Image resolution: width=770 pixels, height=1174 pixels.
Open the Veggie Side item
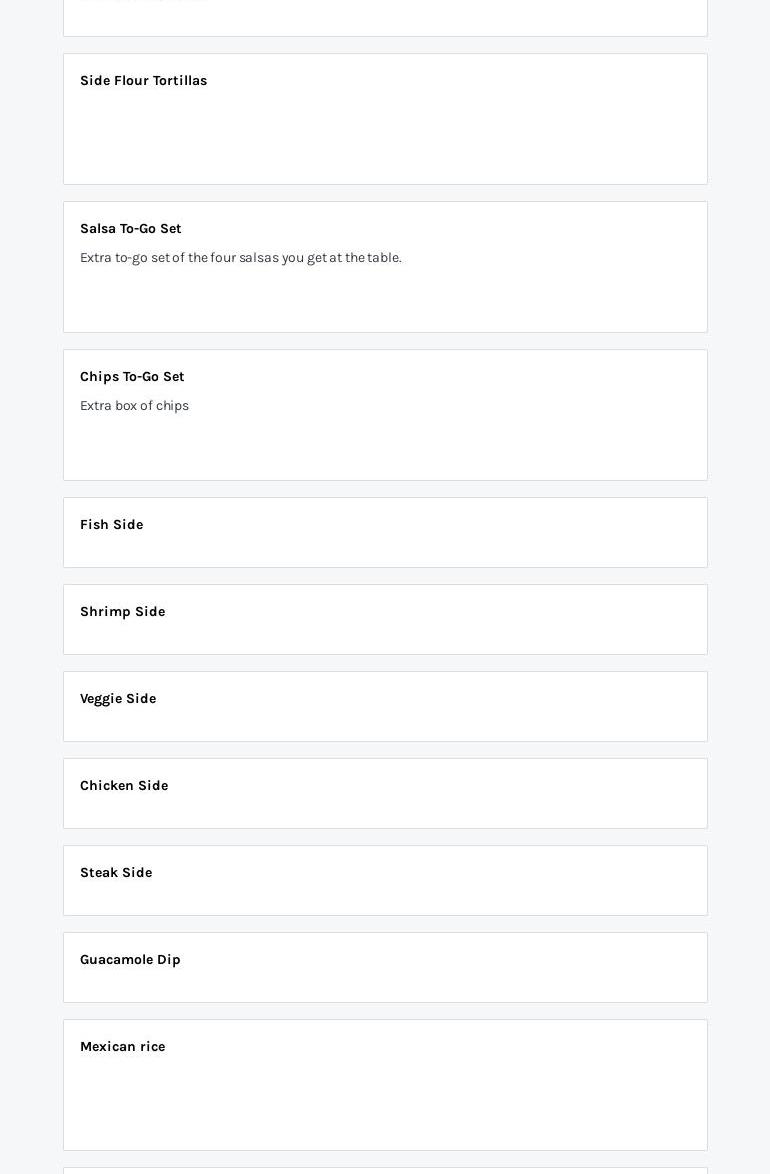(x=385, y=707)
